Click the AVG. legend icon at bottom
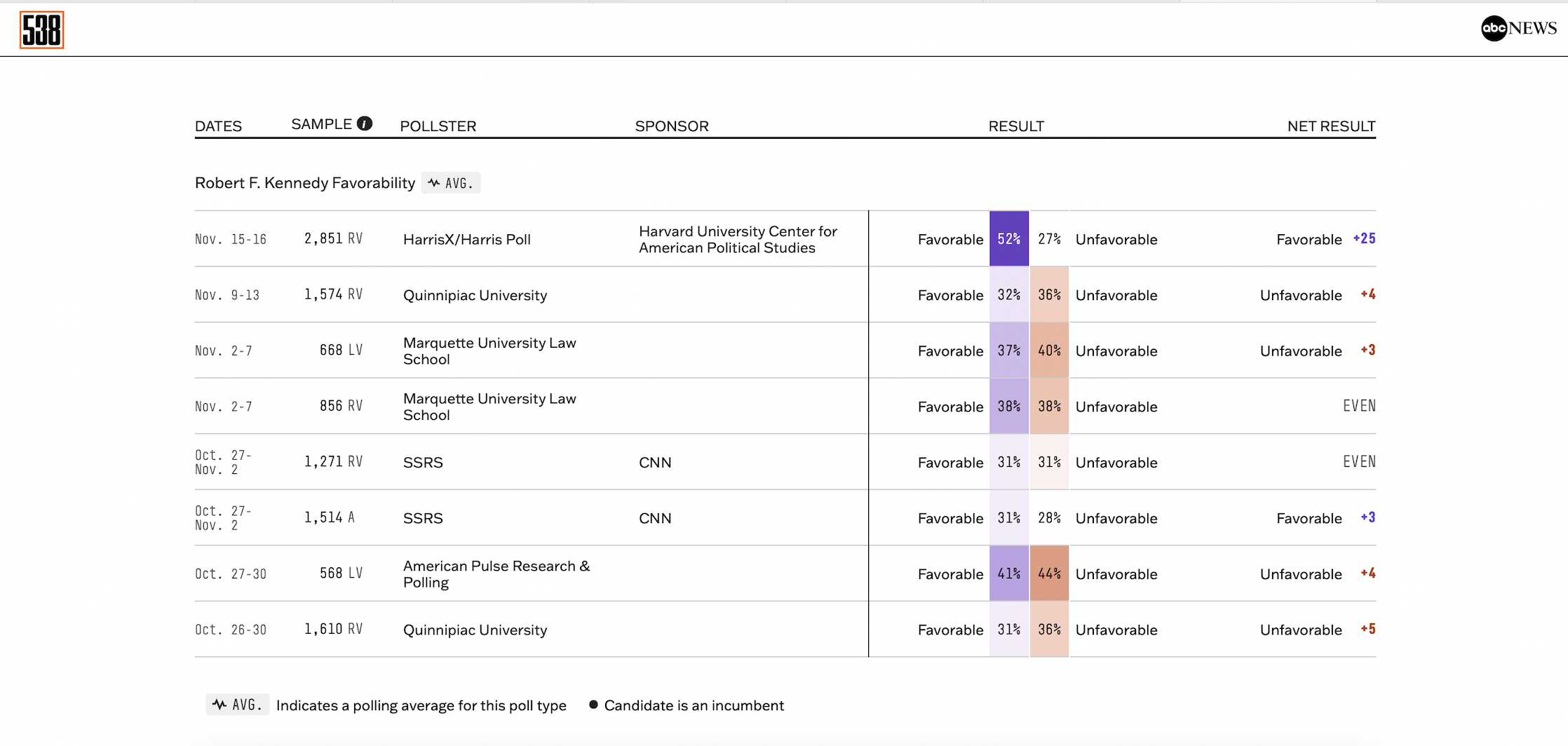 [x=237, y=705]
